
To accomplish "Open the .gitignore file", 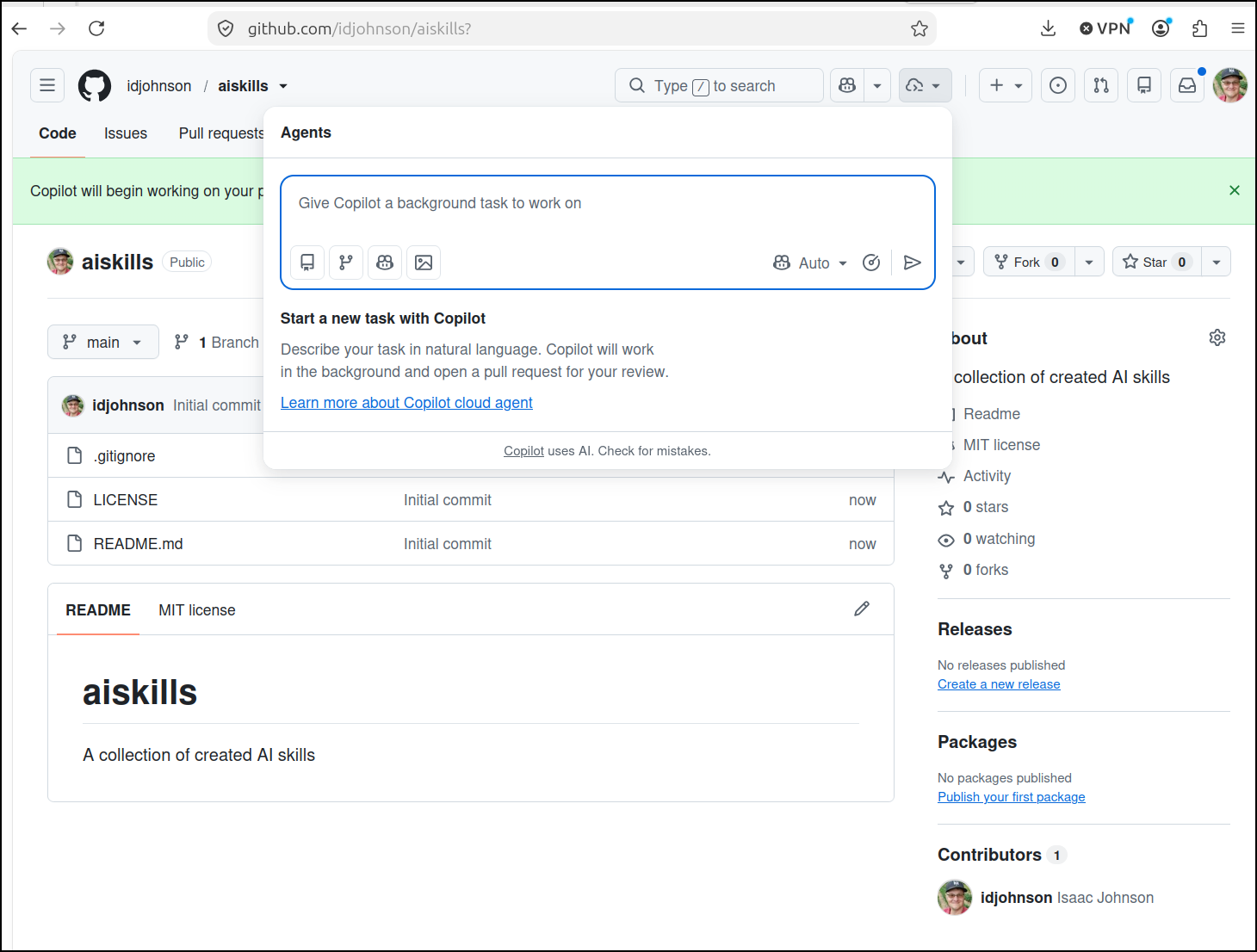I will [x=125, y=456].
